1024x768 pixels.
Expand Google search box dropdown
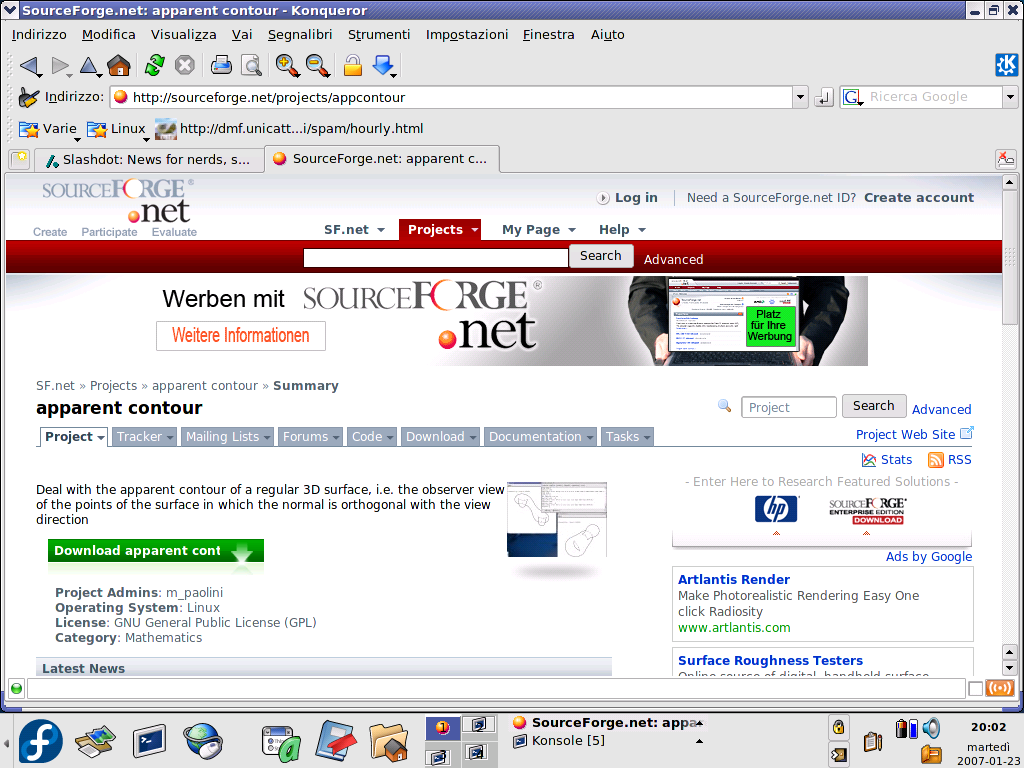tap(1010, 97)
